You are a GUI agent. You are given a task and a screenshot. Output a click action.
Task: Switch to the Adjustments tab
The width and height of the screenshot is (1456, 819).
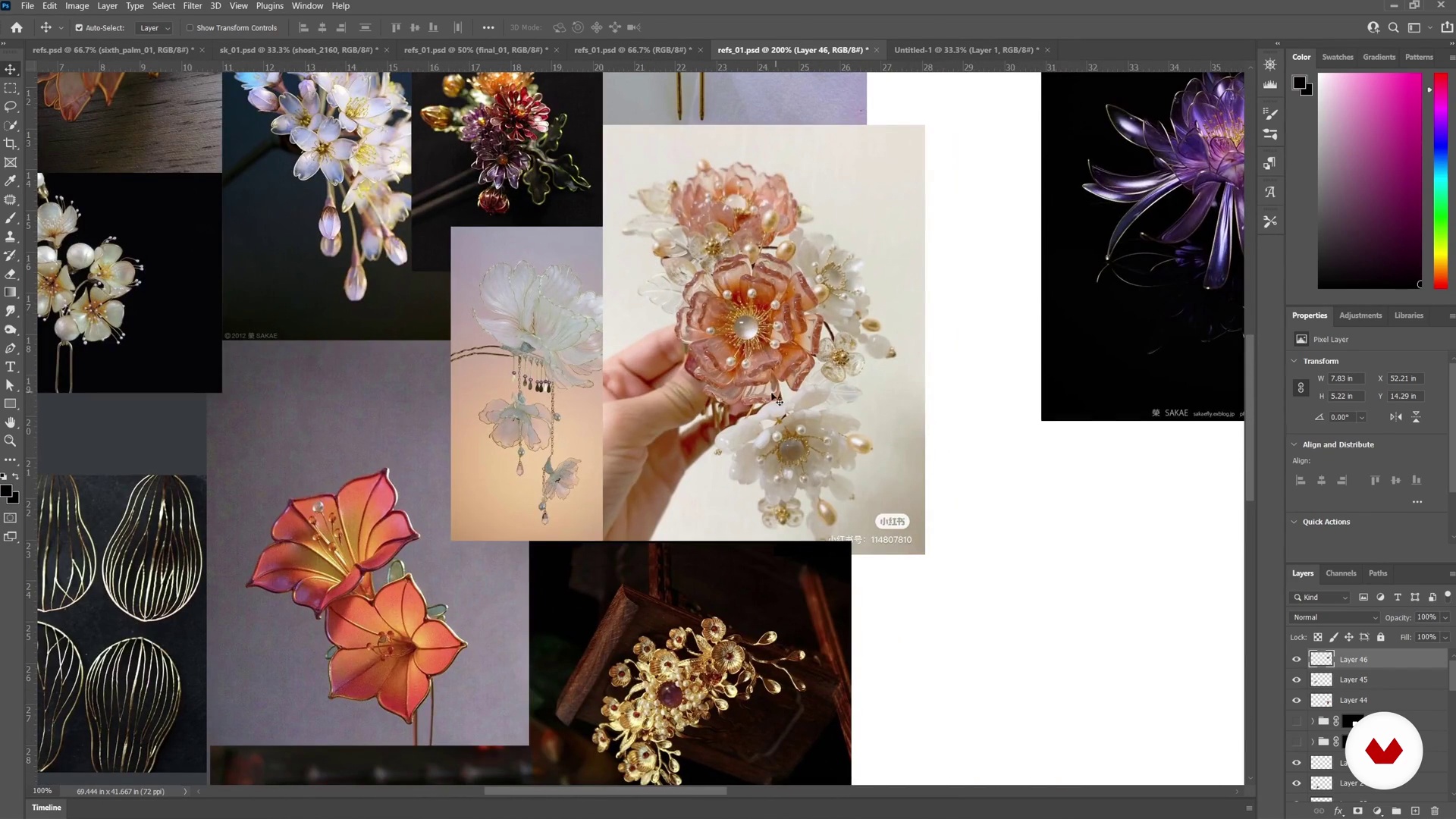[1360, 315]
